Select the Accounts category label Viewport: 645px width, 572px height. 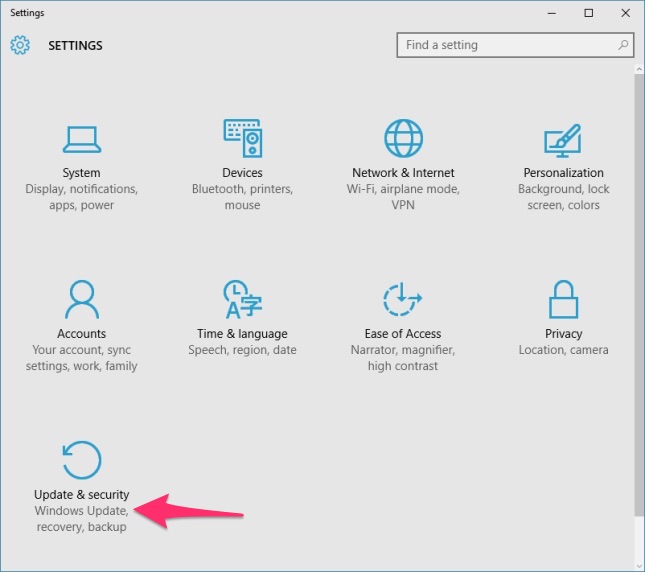pos(81,333)
